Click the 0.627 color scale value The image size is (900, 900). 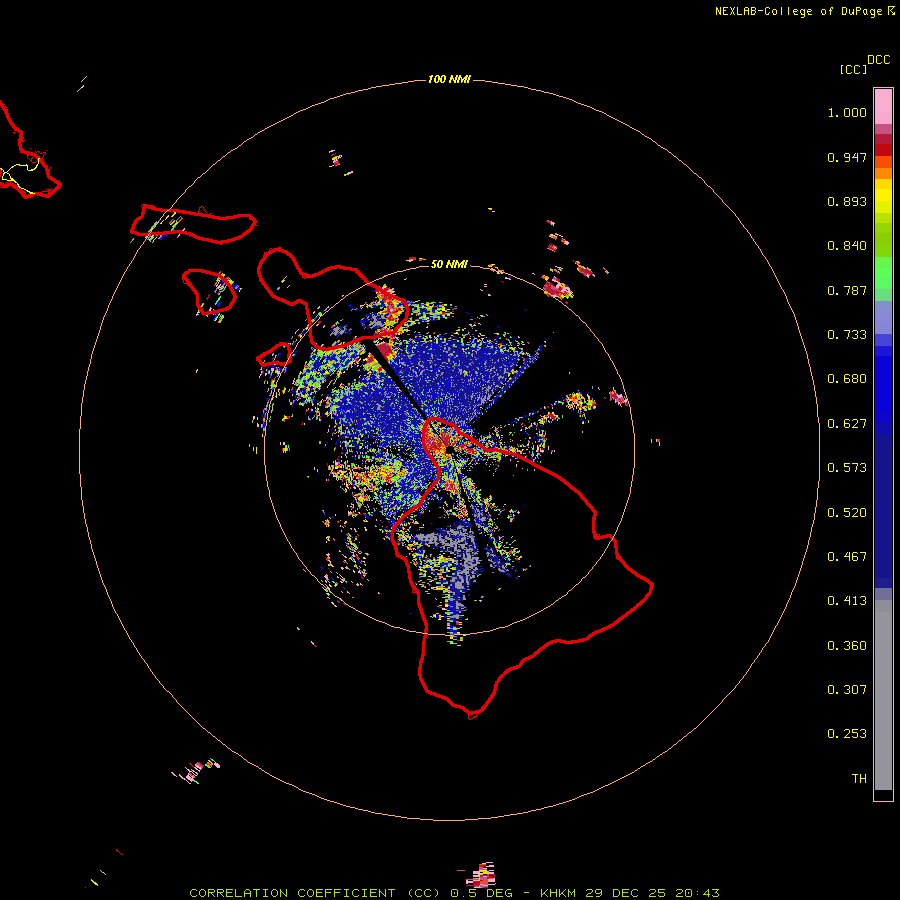click(x=847, y=424)
